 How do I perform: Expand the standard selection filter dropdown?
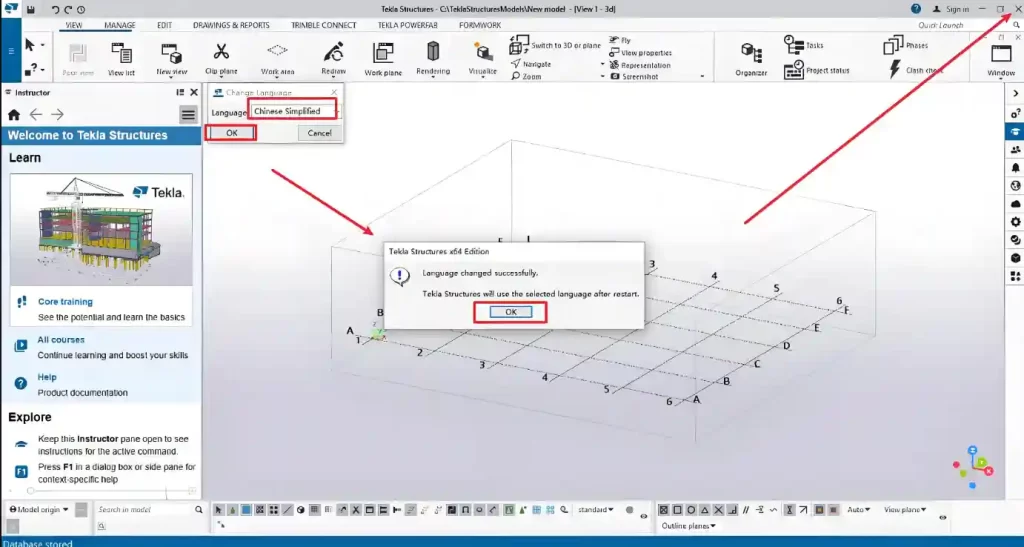point(597,510)
